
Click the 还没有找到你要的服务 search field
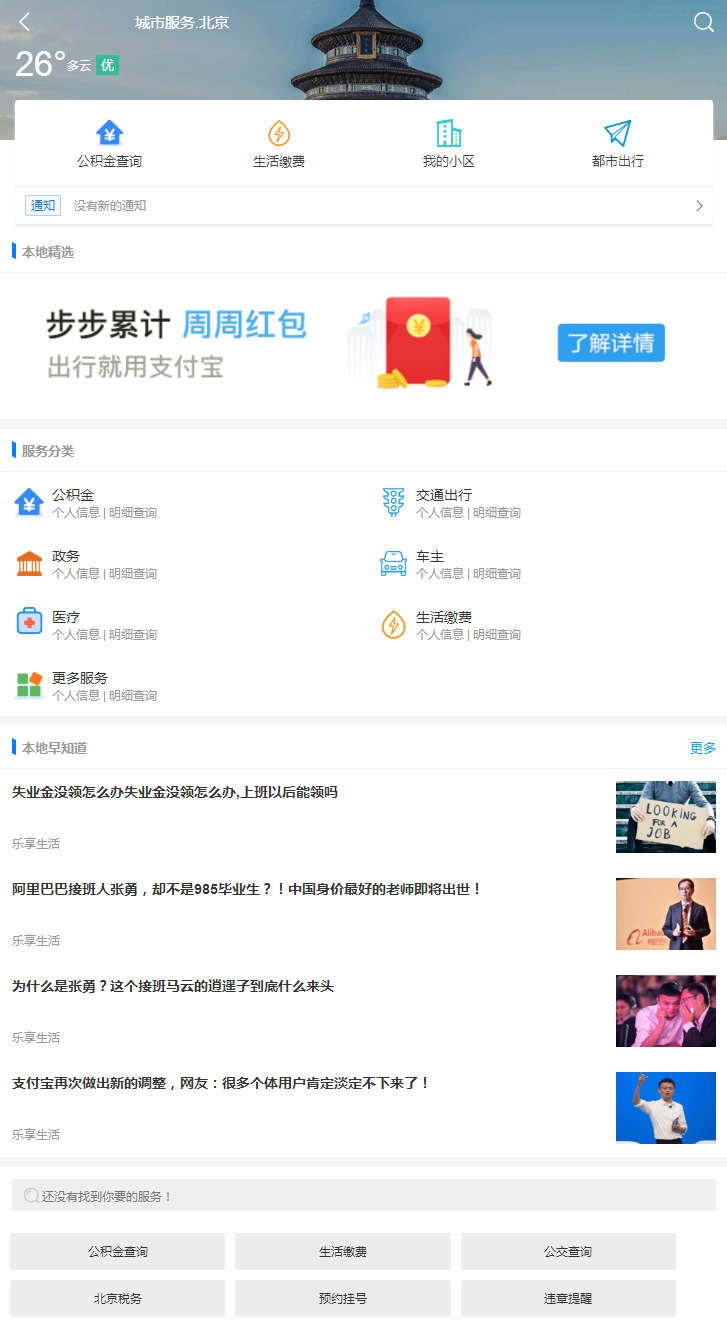click(363, 1195)
